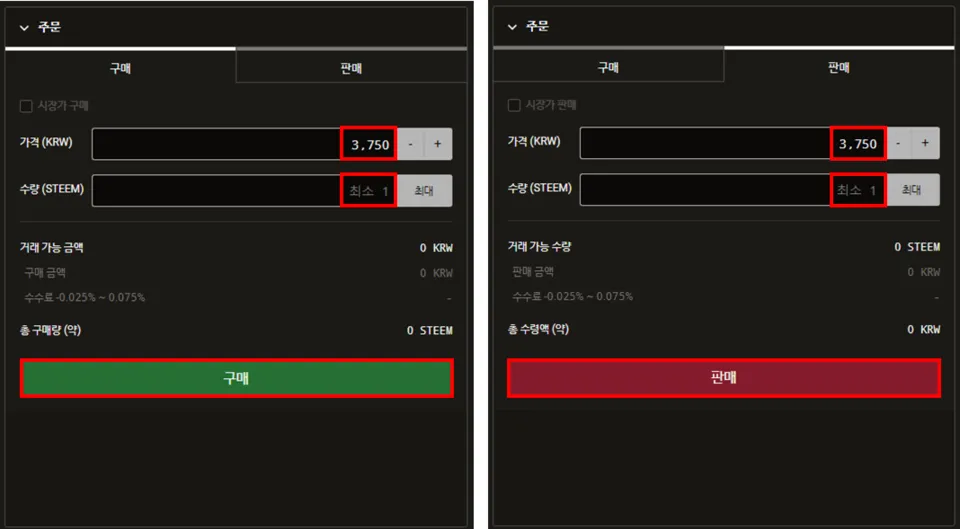Focus the sell 수량 STEEM input field

tap(732, 190)
